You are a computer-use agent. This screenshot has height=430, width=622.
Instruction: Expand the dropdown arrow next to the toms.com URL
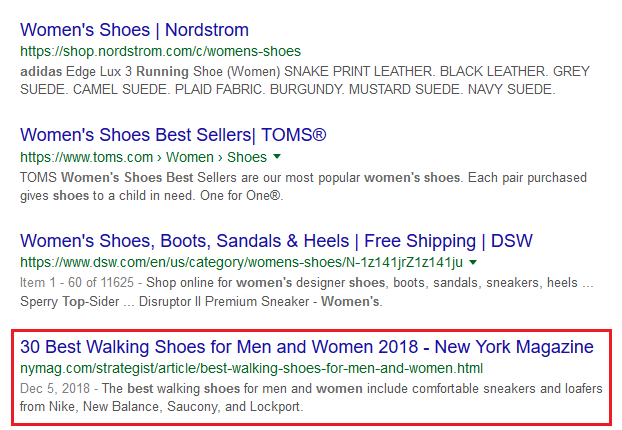click(277, 157)
